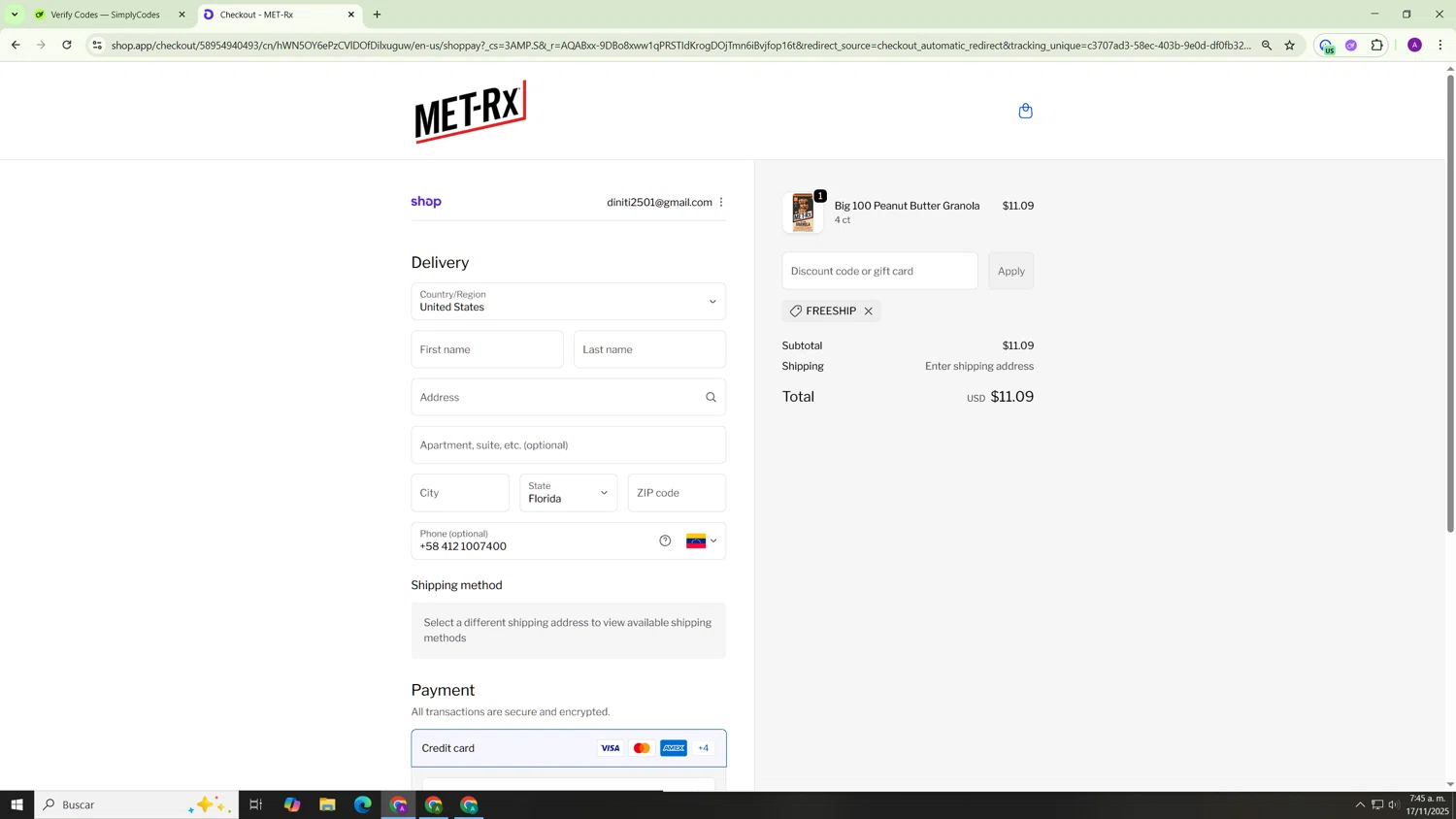This screenshot has width=1456, height=819.
Task: Open the Chrome three-dot menu
Action: point(1440,46)
